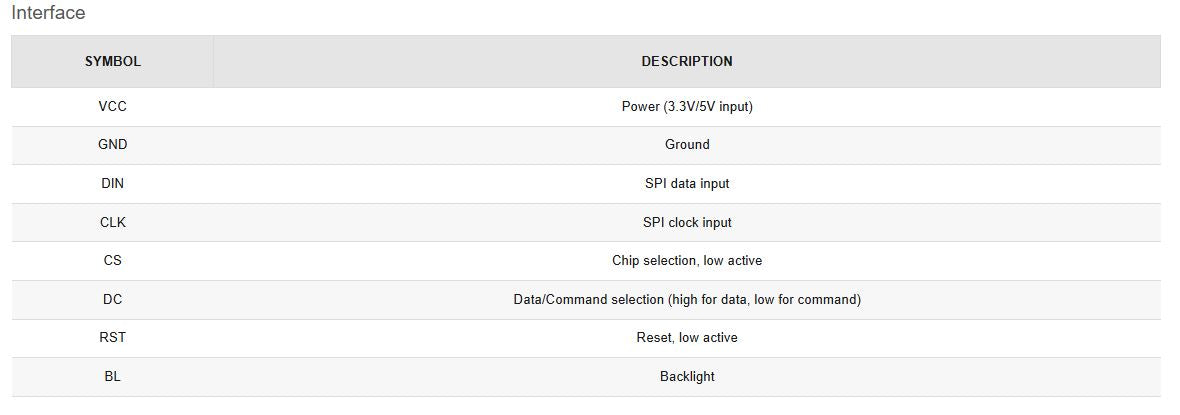Screen dimensions: 1180x415
Task: Click the Data/Command selection description
Action: (x=686, y=300)
